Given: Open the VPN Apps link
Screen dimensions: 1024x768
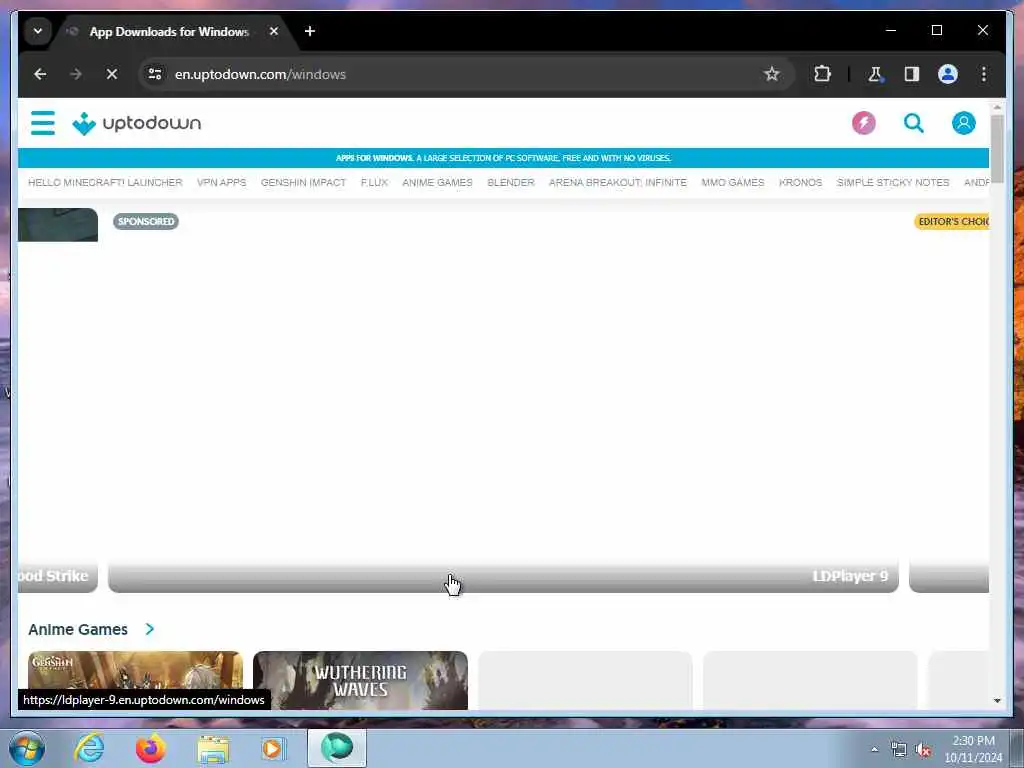Looking at the screenshot, I should (x=221, y=183).
